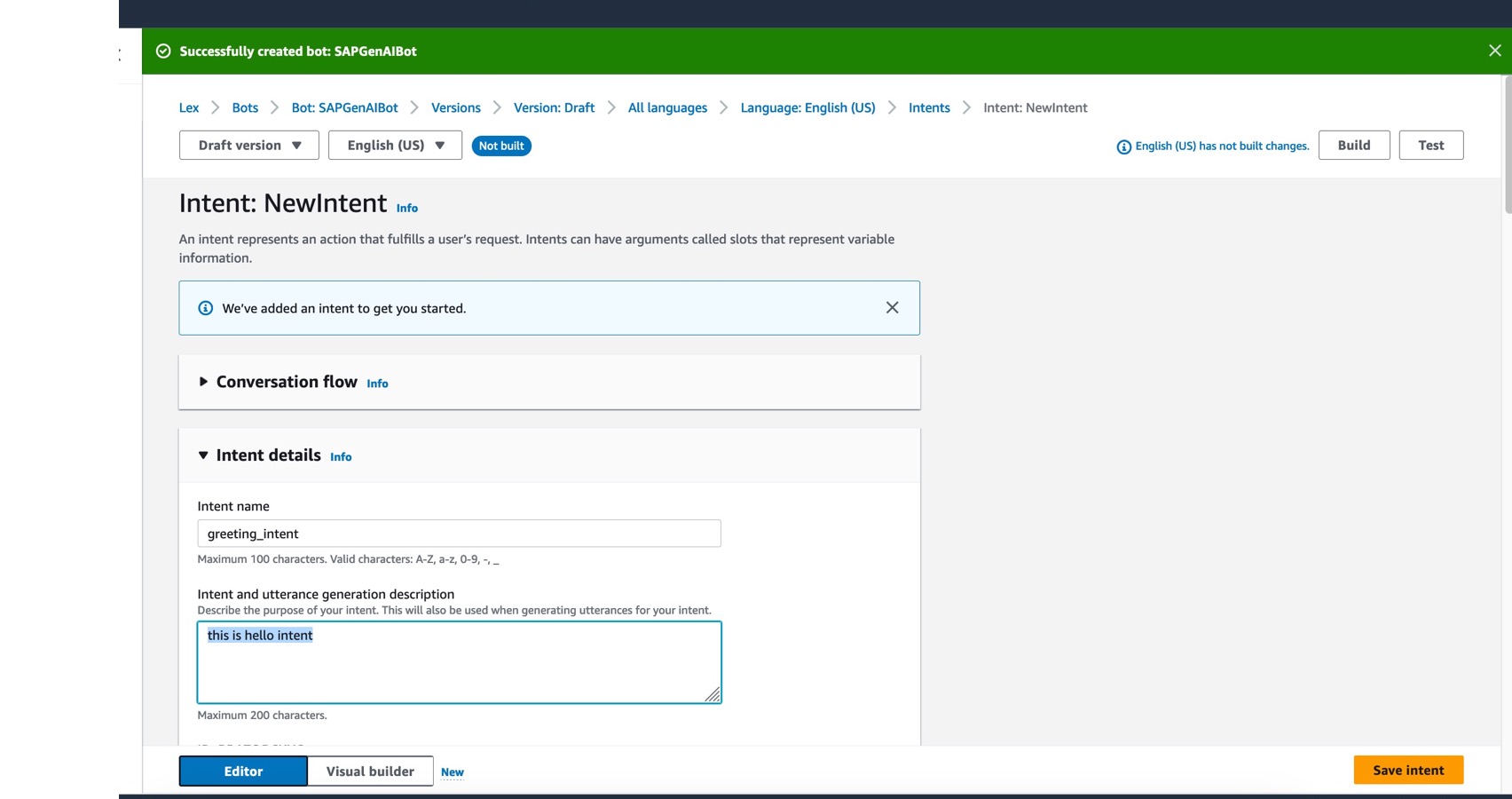Open Info link beside Conversation flow
This screenshot has width=1512, height=799.
tap(377, 384)
